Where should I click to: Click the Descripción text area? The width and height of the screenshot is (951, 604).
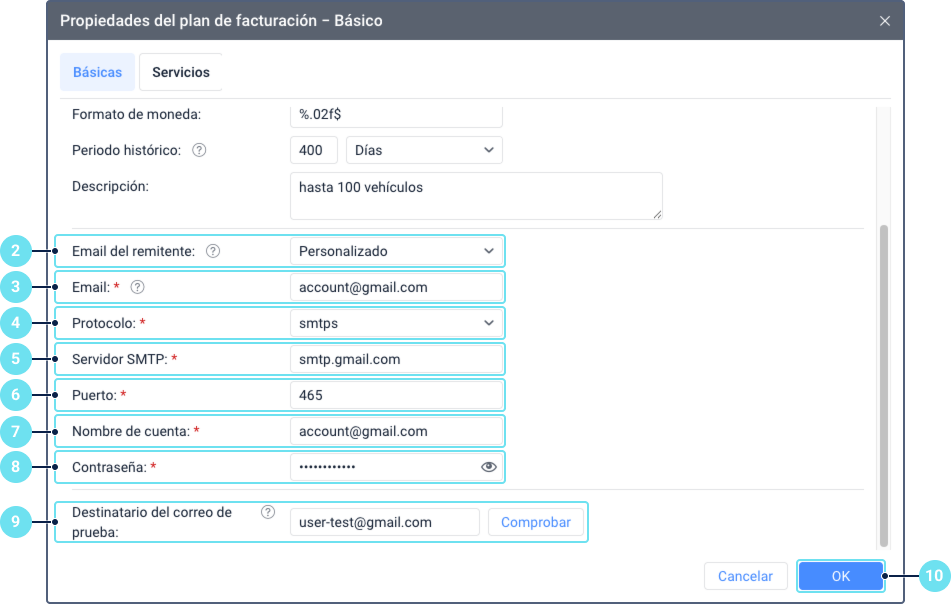tap(476, 195)
